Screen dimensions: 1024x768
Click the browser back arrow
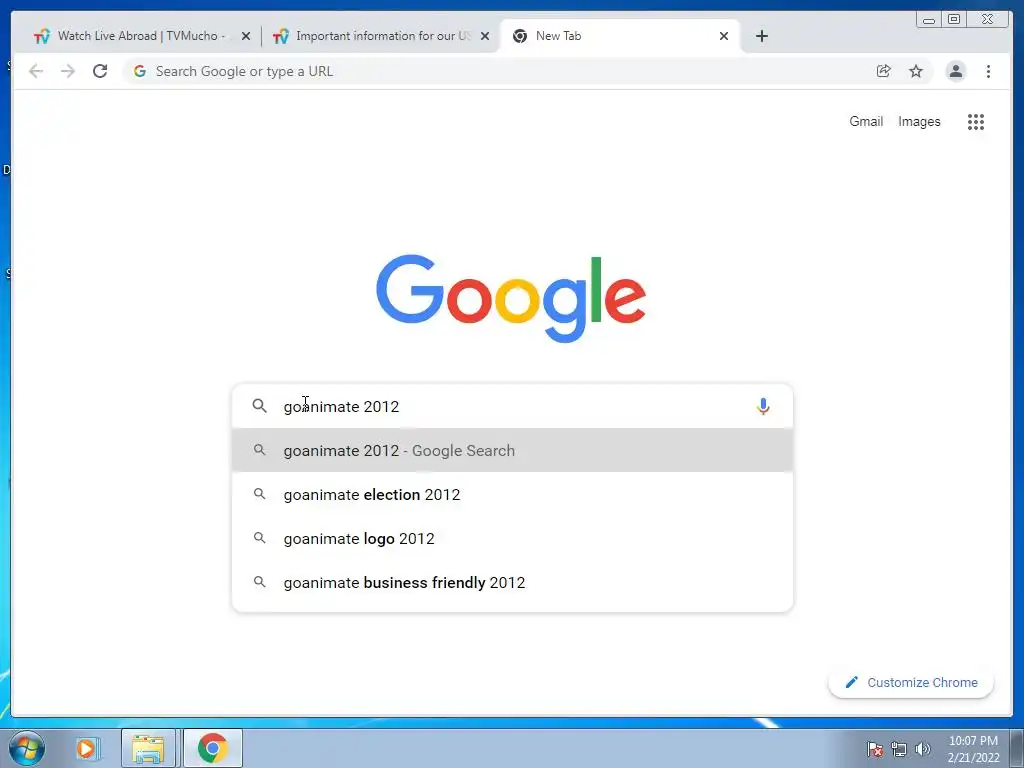click(x=36, y=71)
